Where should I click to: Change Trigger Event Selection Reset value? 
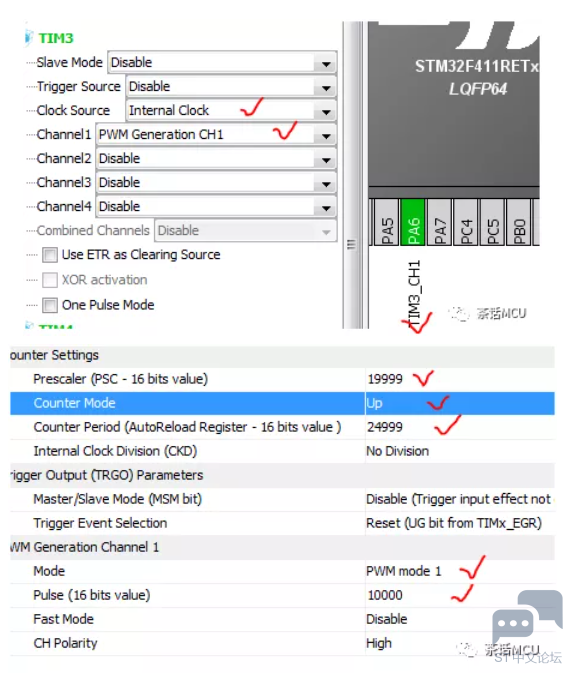point(454,523)
